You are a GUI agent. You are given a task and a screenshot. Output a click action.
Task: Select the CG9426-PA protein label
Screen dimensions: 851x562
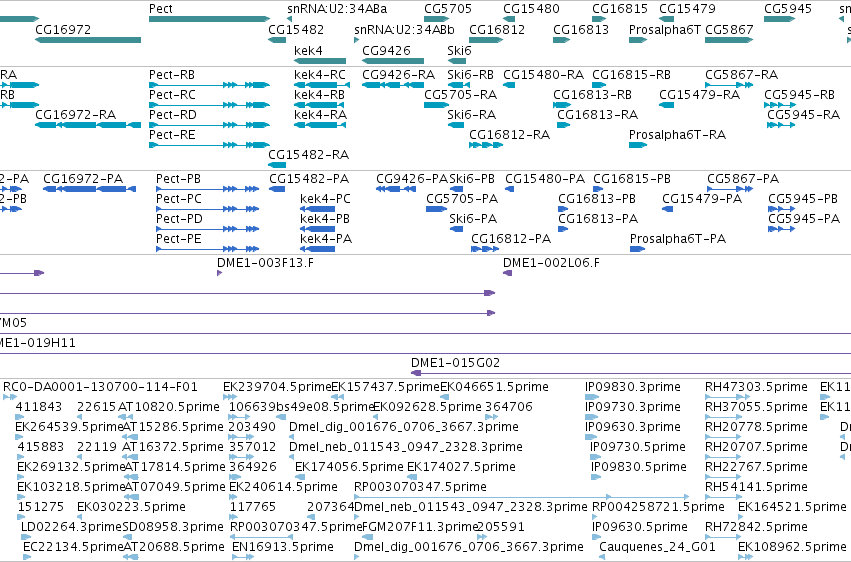[412, 178]
